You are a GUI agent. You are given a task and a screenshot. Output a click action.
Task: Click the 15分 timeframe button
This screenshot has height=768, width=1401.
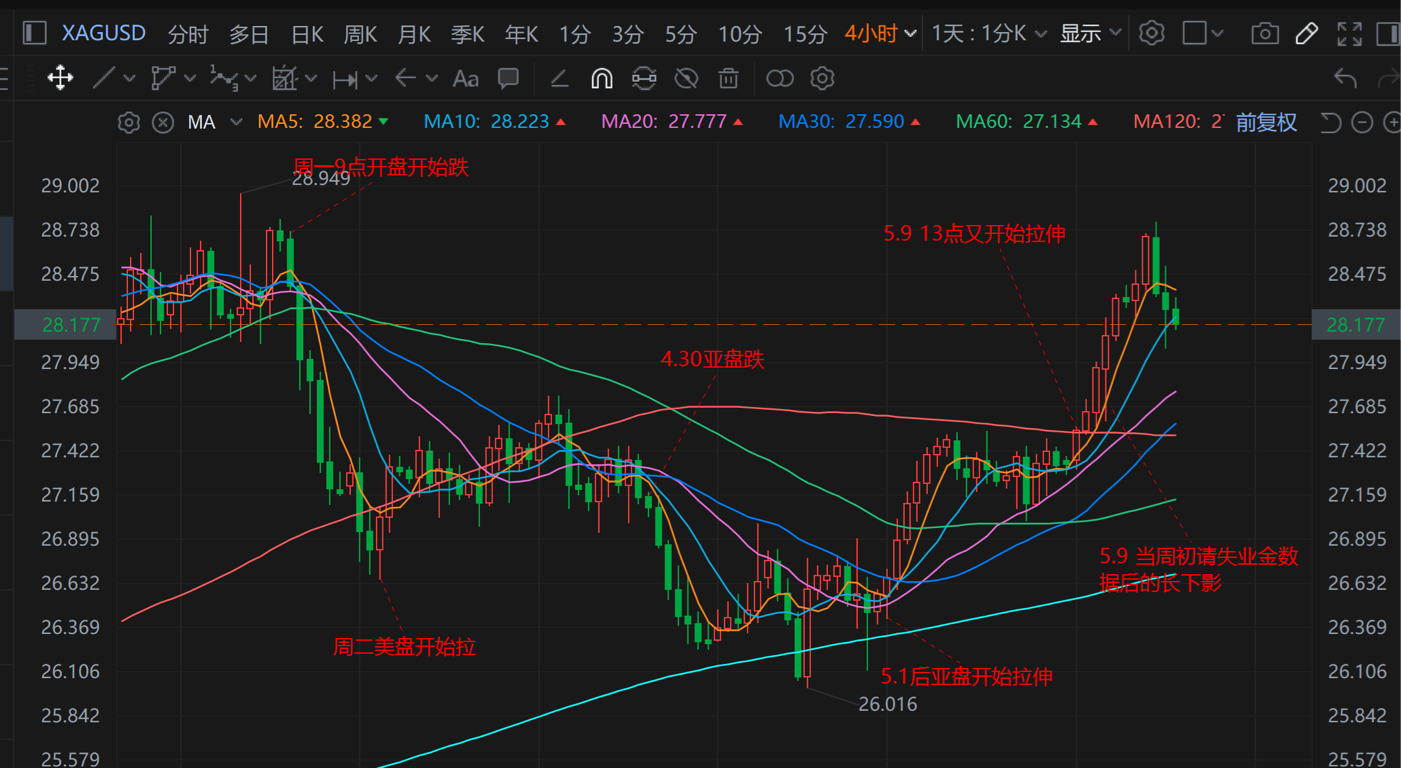(804, 33)
